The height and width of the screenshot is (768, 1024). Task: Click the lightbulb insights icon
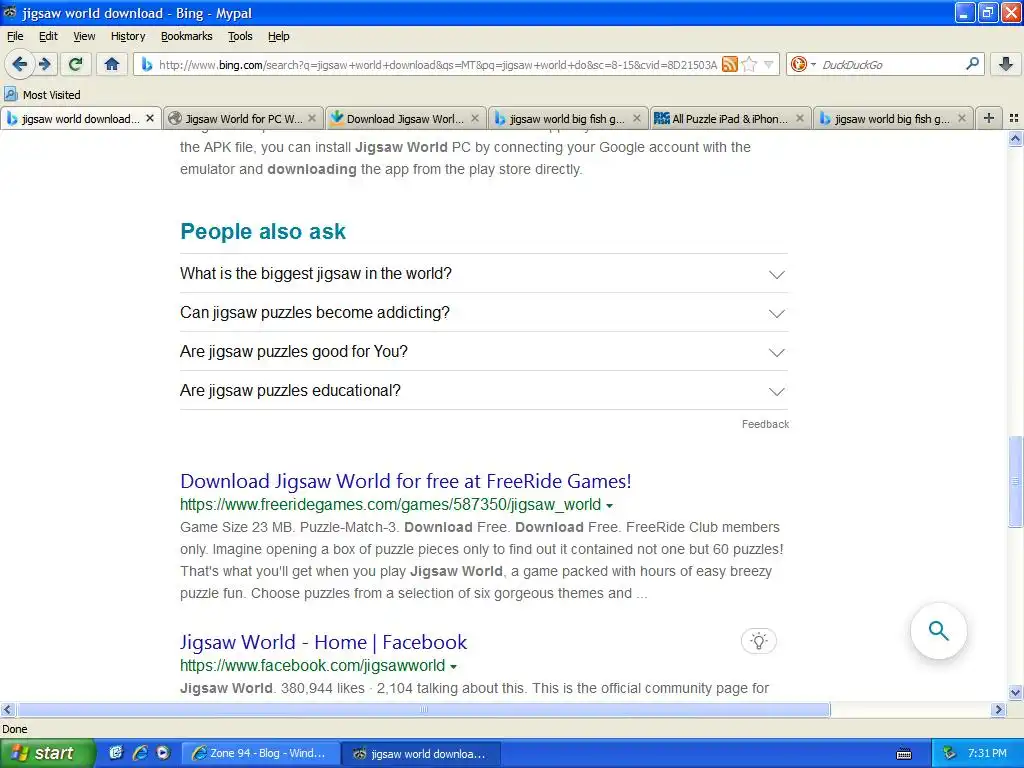tap(758, 641)
